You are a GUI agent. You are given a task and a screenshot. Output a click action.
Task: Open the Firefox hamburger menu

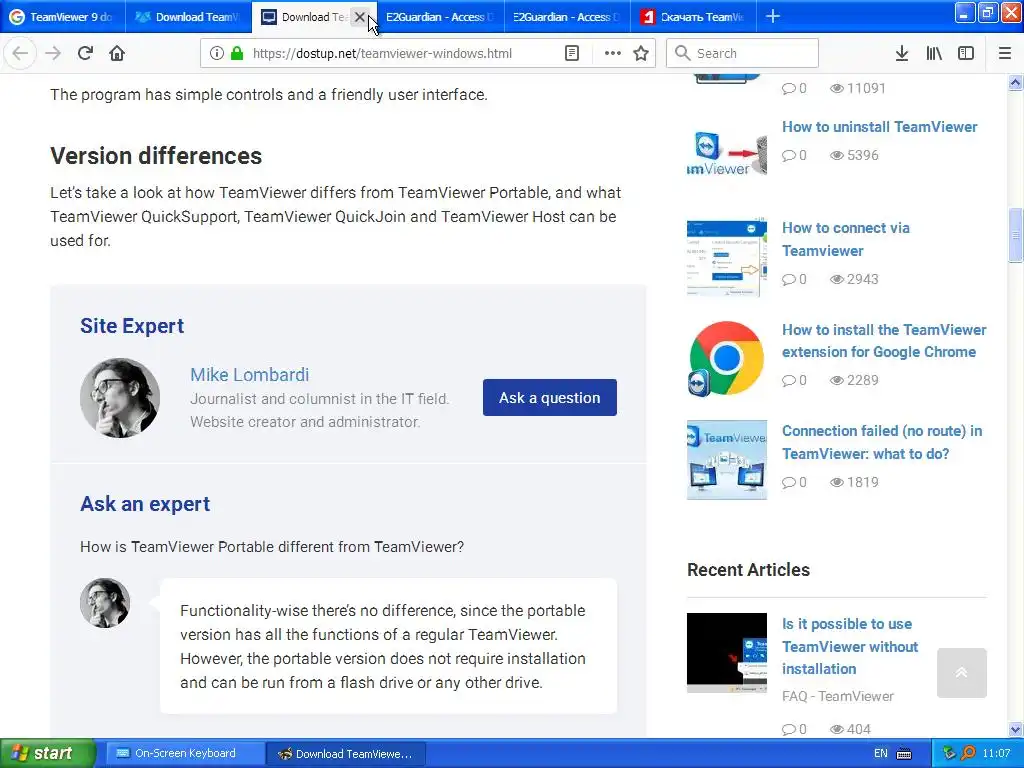pyautogui.click(x=1005, y=54)
